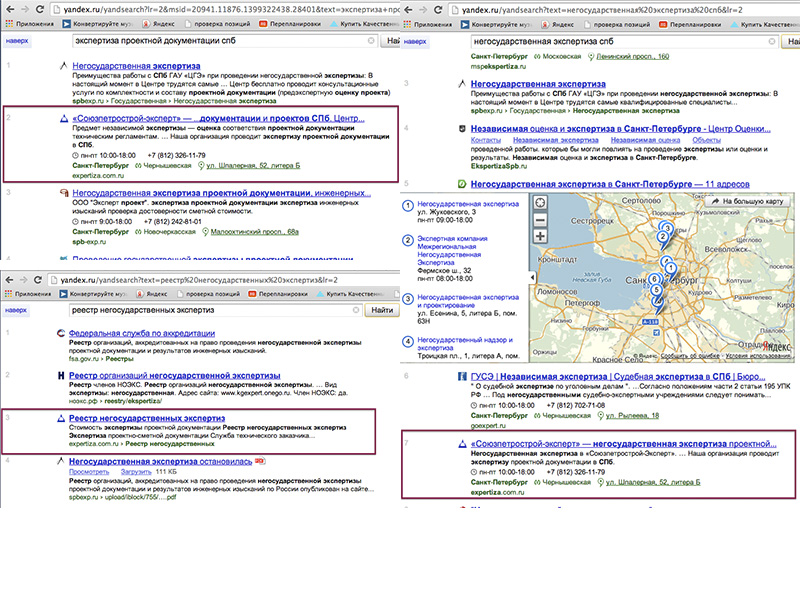800x600 pixels.
Task: Click the 'Объекты' sitelink
Action: [x=706, y=140]
